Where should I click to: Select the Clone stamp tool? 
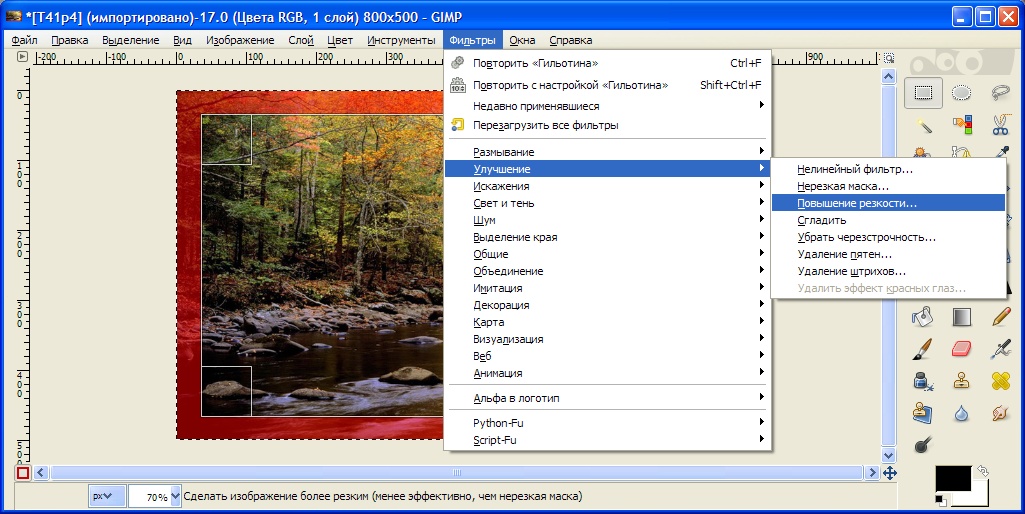(x=962, y=381)
